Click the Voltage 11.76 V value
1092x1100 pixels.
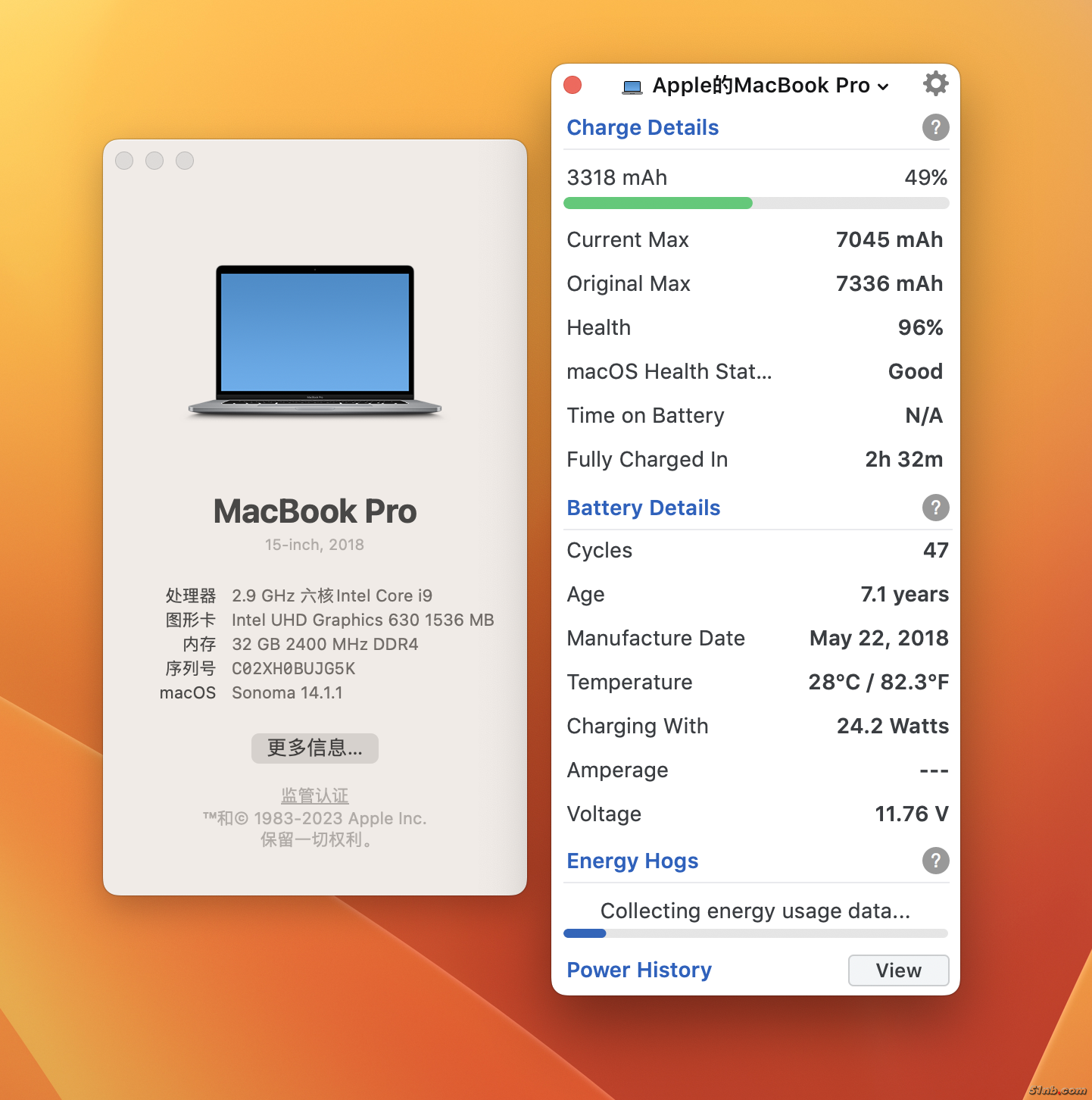(x=912, y=814)
